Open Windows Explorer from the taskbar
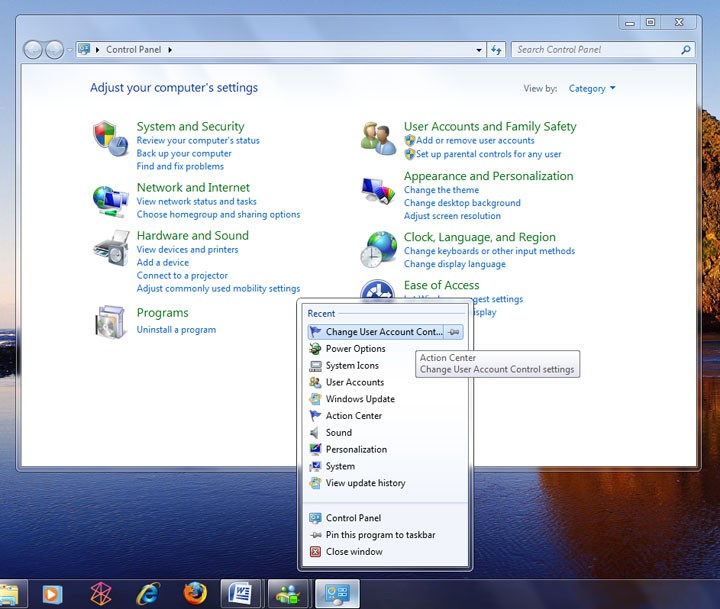This screenshot has width=720, height=609. (10, 594)
